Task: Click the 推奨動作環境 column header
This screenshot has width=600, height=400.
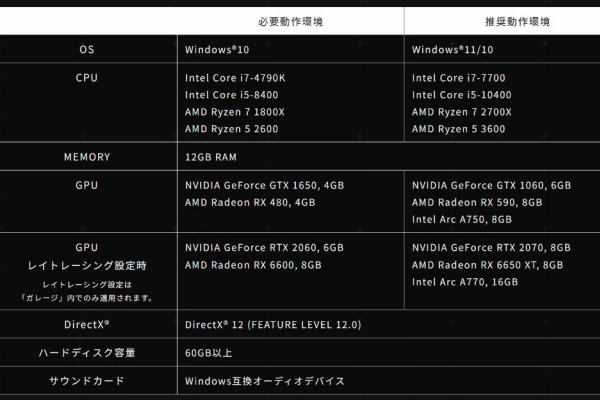Action: (x=517, y=21)
